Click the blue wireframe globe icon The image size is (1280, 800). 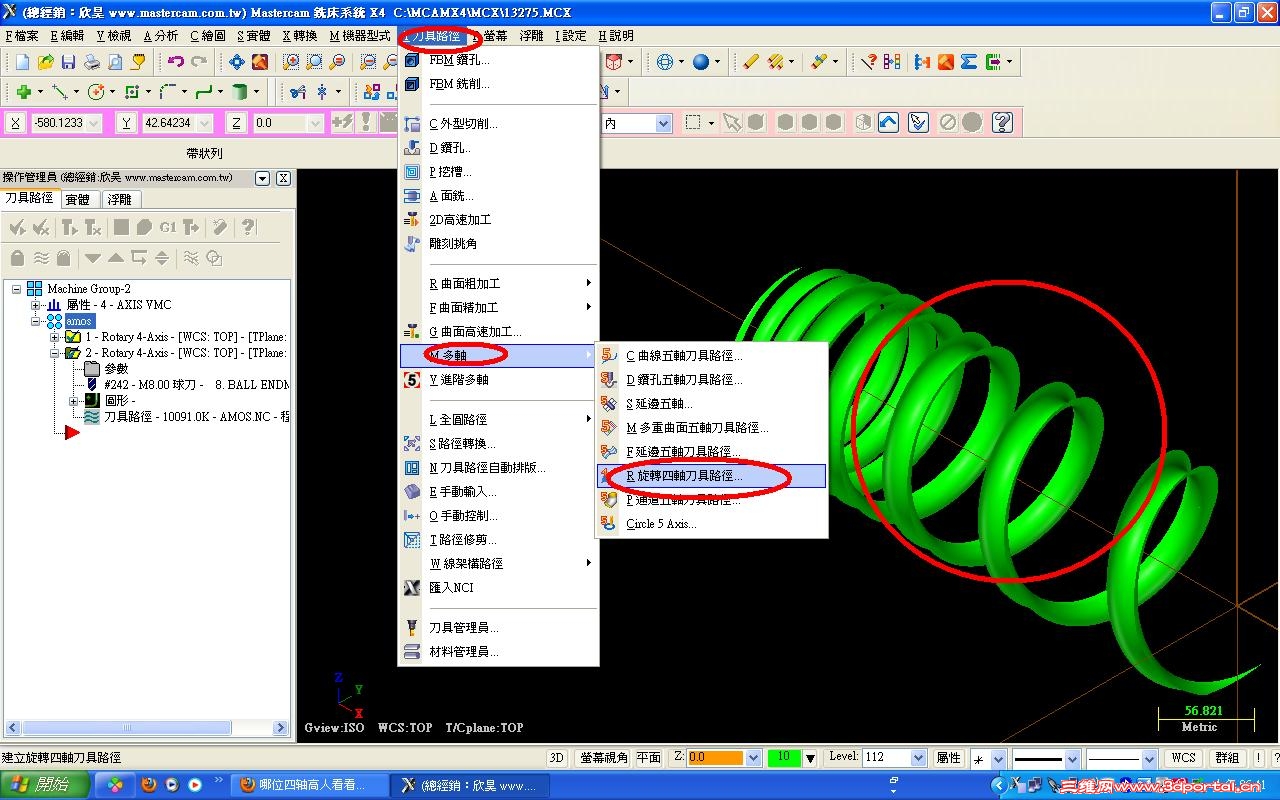coord(665,62)
